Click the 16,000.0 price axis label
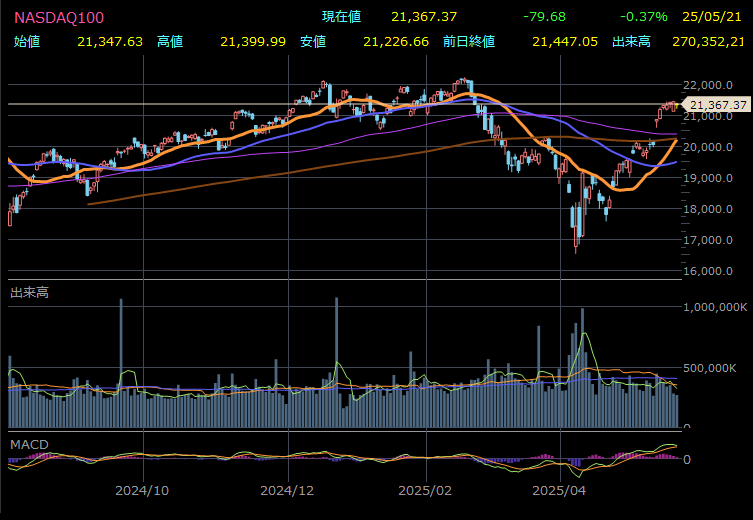The width and height of the screenshot is (753, 520). coord(708,271)
